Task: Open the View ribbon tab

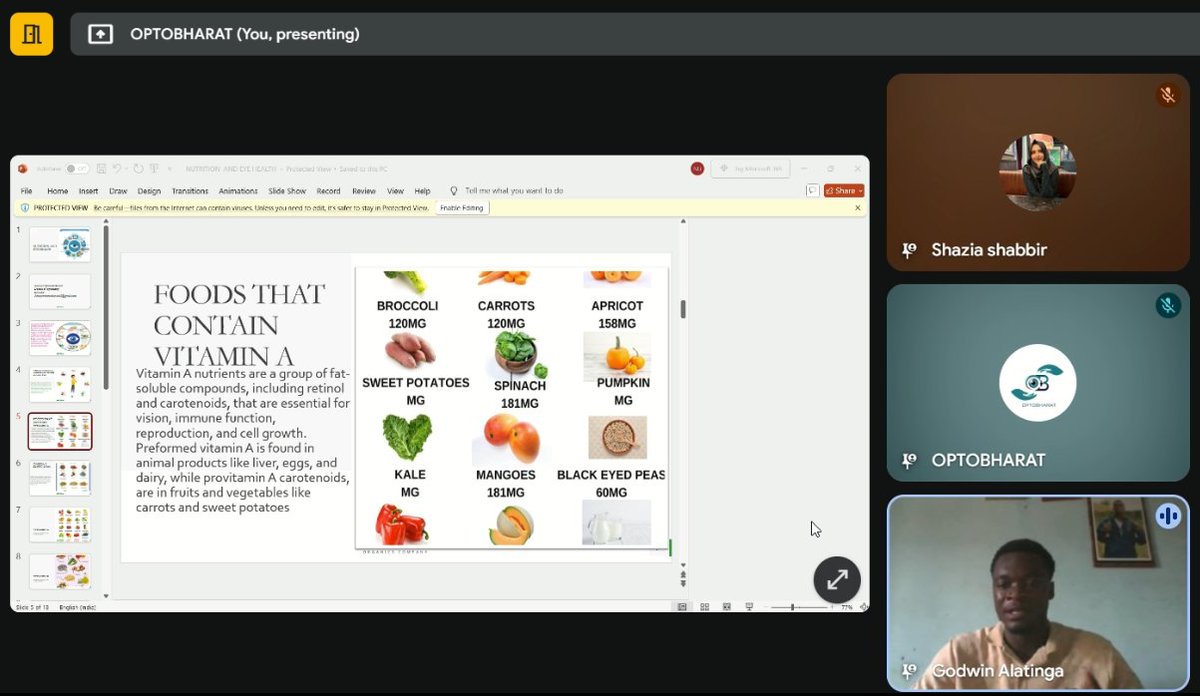Action: pyautogui.click(x=395, y=191)
